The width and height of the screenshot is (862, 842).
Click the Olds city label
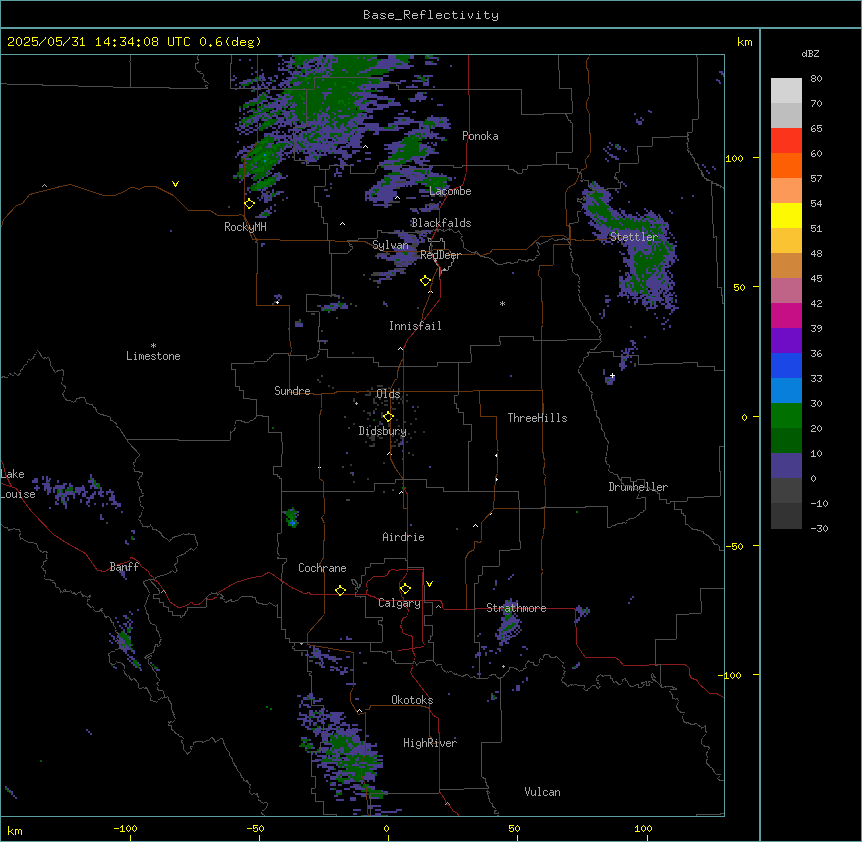[x=388, y=394]
